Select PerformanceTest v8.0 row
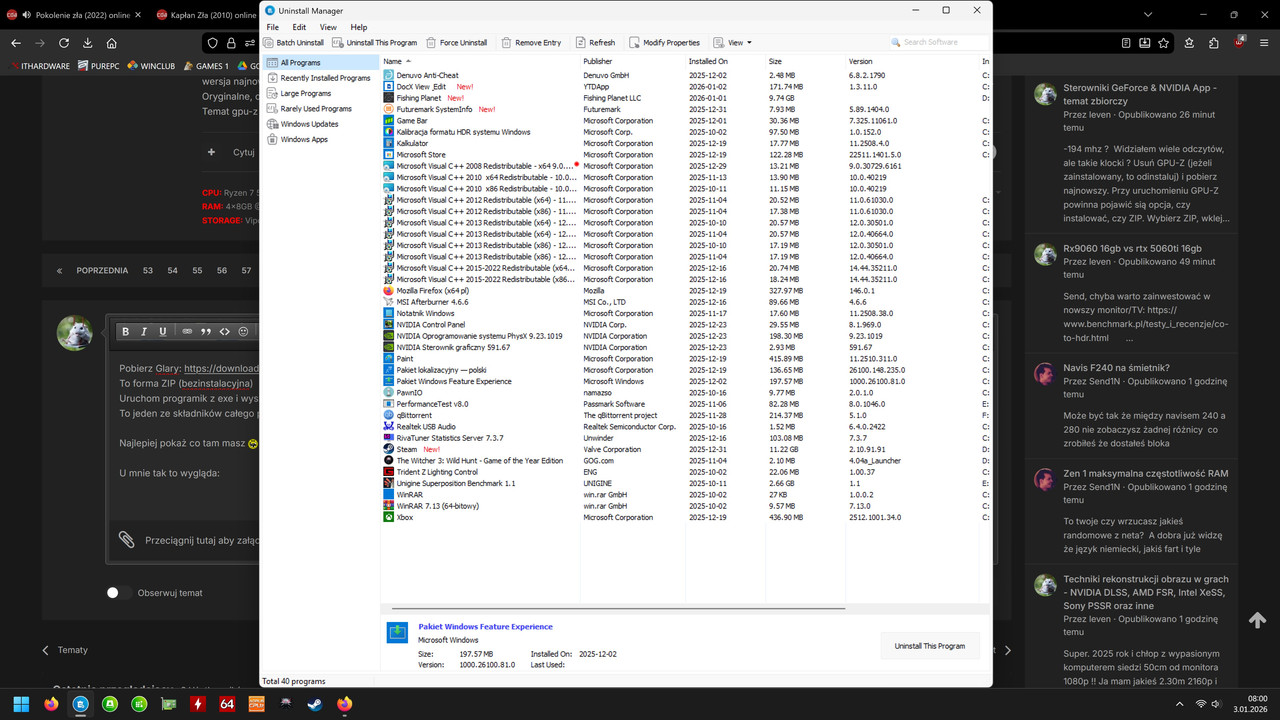 (x=685, y=404)
